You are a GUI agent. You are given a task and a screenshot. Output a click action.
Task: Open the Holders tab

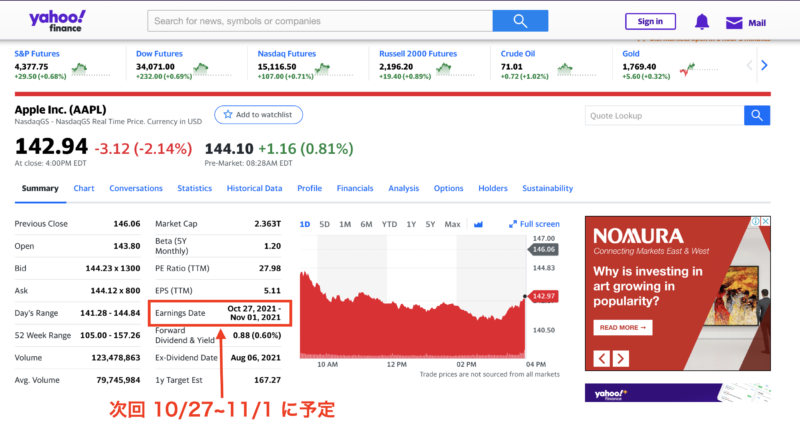[492, 188]
